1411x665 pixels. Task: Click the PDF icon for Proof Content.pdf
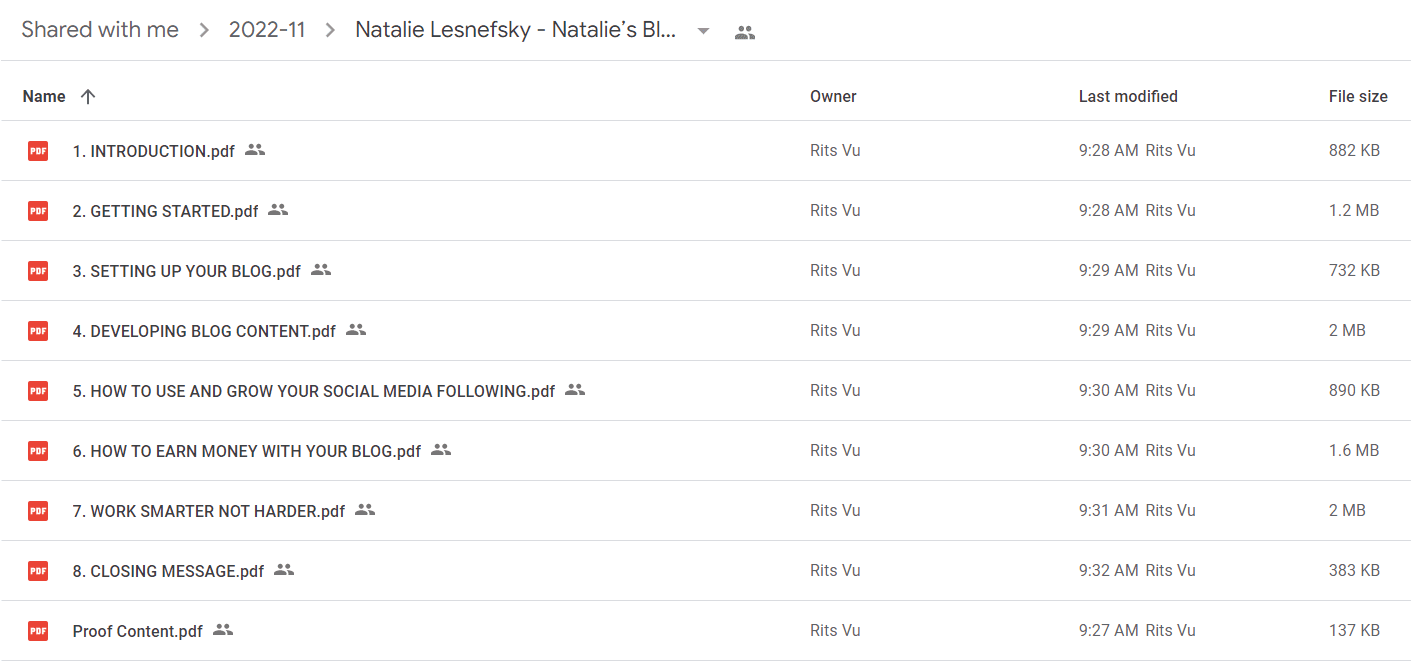[38, 631]
